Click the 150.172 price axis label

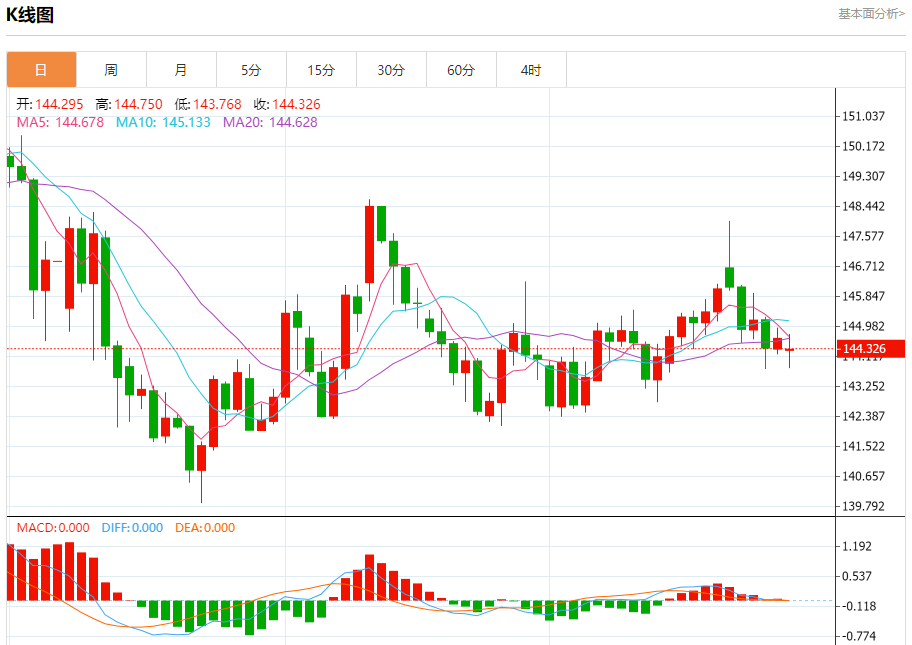click(863, 146)
